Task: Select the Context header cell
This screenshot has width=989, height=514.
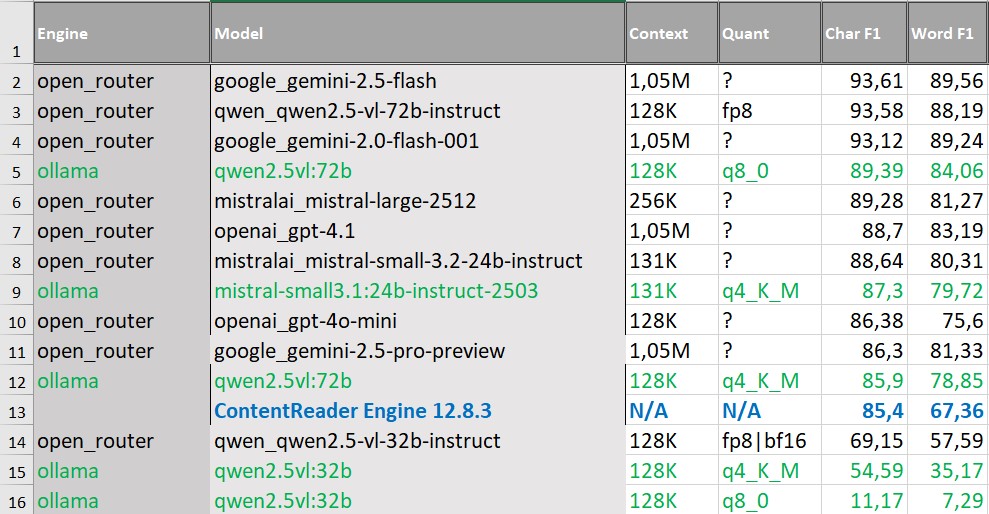Action: [x=671, y=34]
